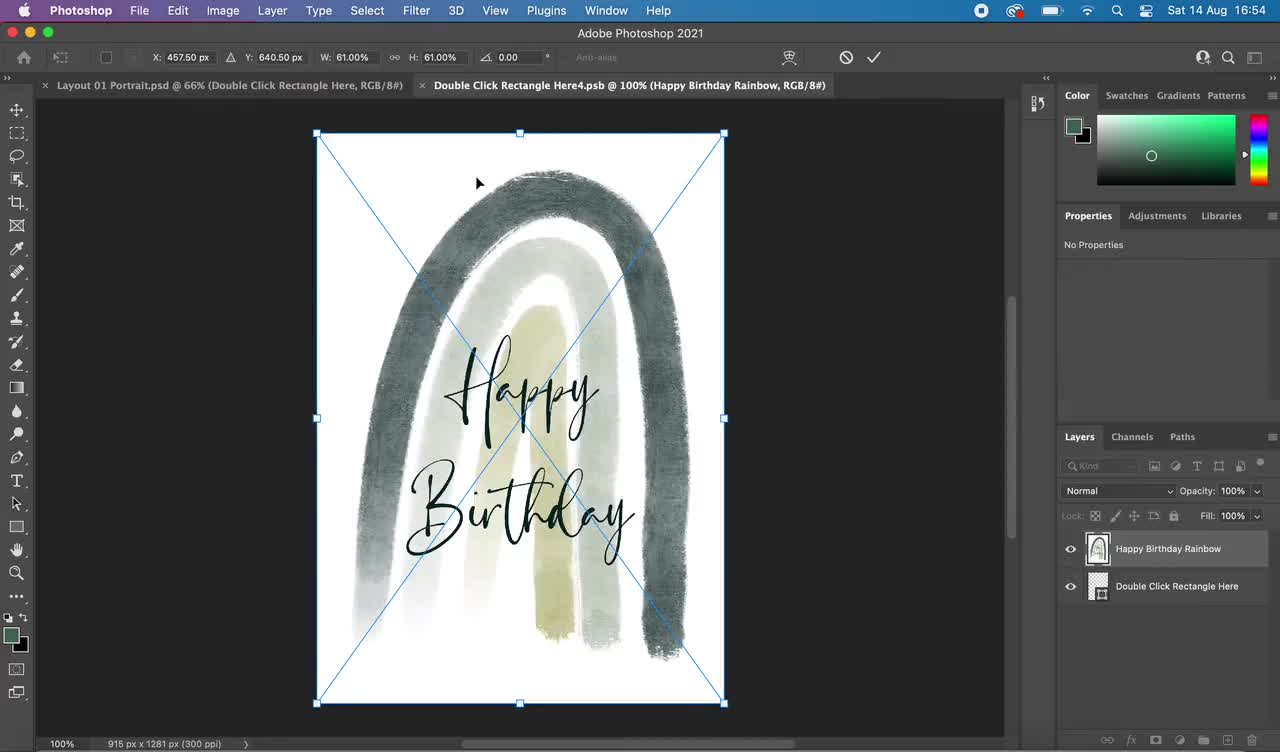The width and height of the screenshot is (1280, 752).
Task: Select the Brush tool
Action: click(17, 295)
